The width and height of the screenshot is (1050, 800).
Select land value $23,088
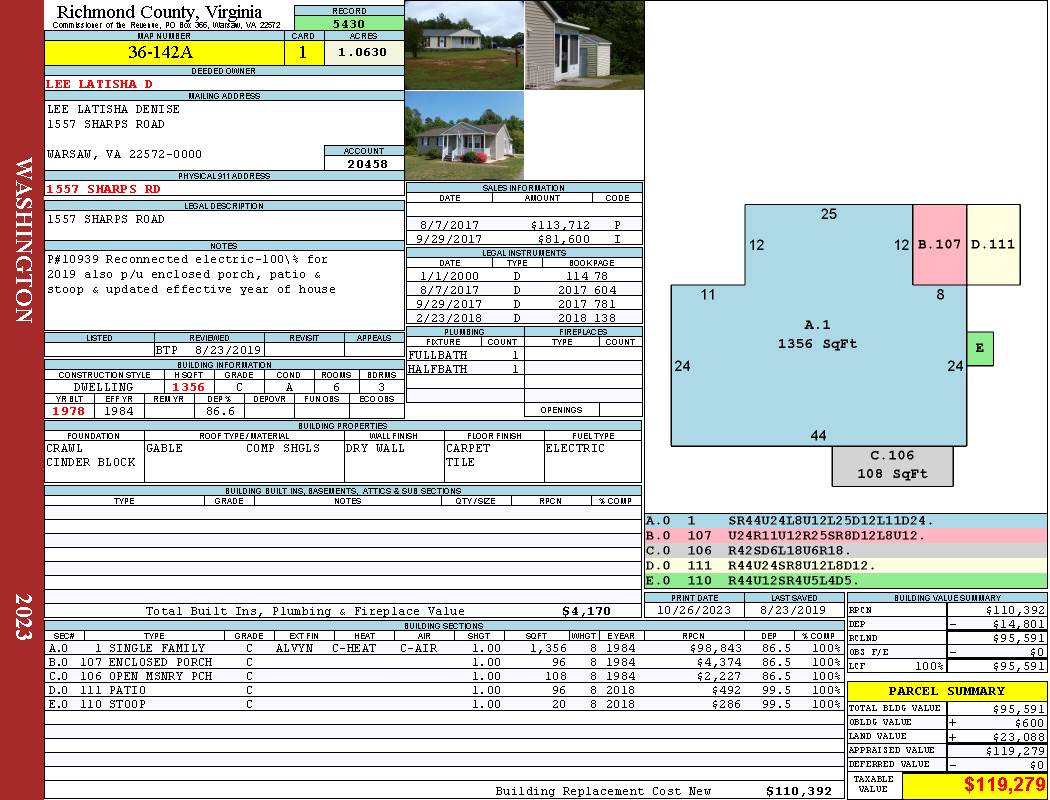1019,736
